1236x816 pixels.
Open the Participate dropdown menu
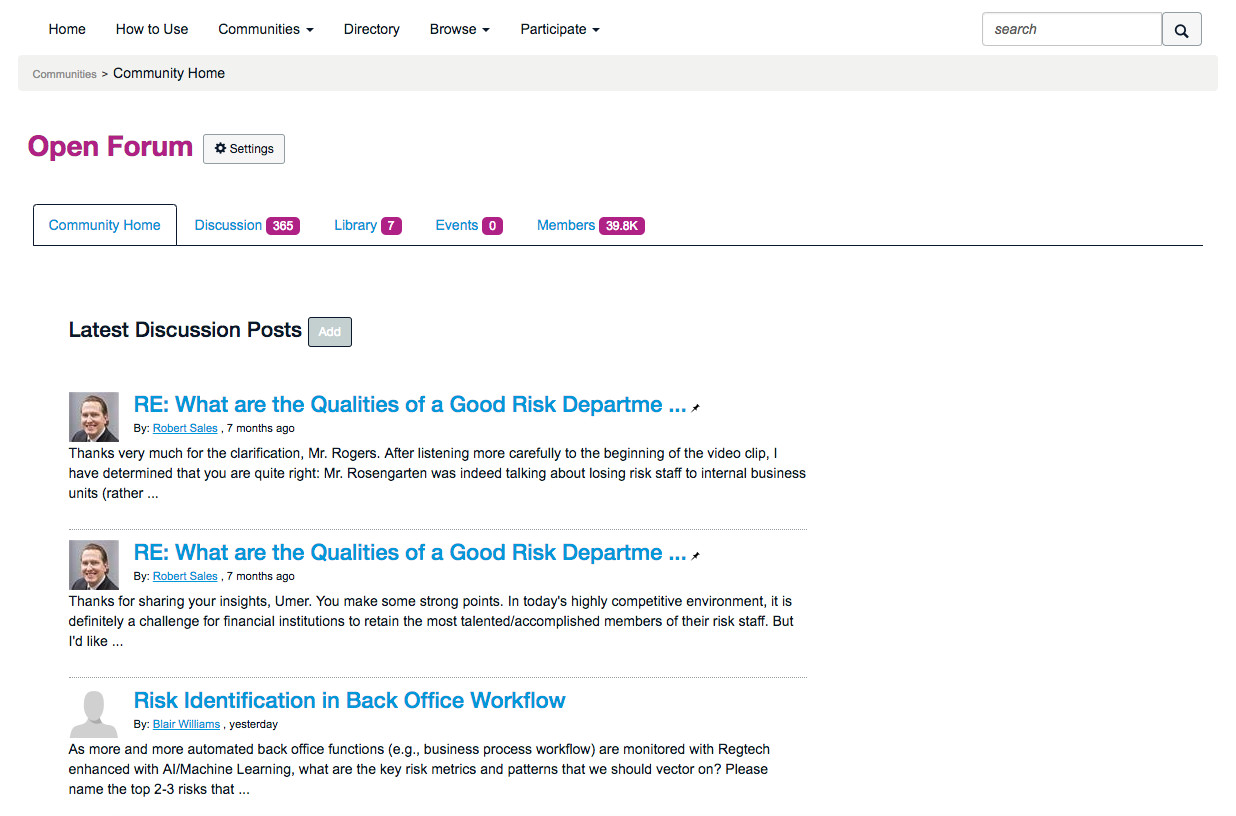tap(560, 30)
